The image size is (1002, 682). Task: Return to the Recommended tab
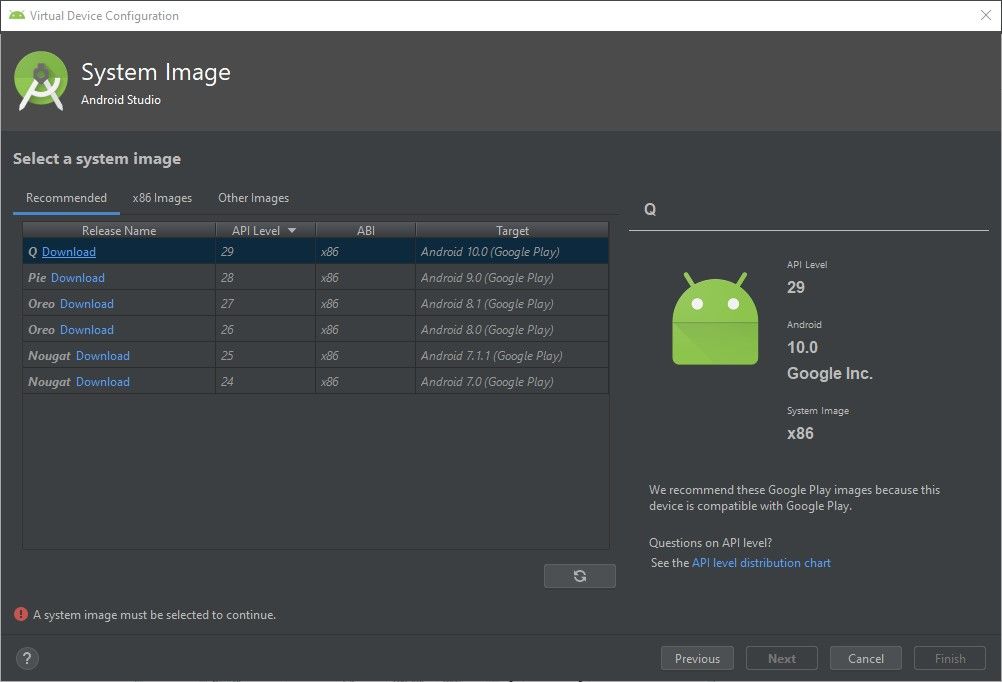pyautogui.click(x=66, y=197)
